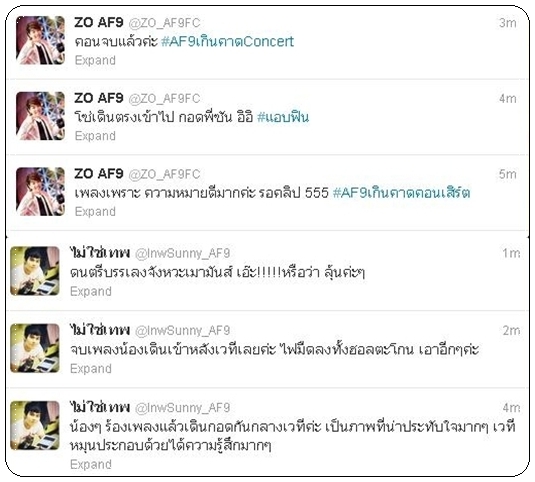This screenshot has height=482, width=535.
Task: Expand the InwSunny_AF9 tweet posted 1m ago
Action: (x=91, y=292)
